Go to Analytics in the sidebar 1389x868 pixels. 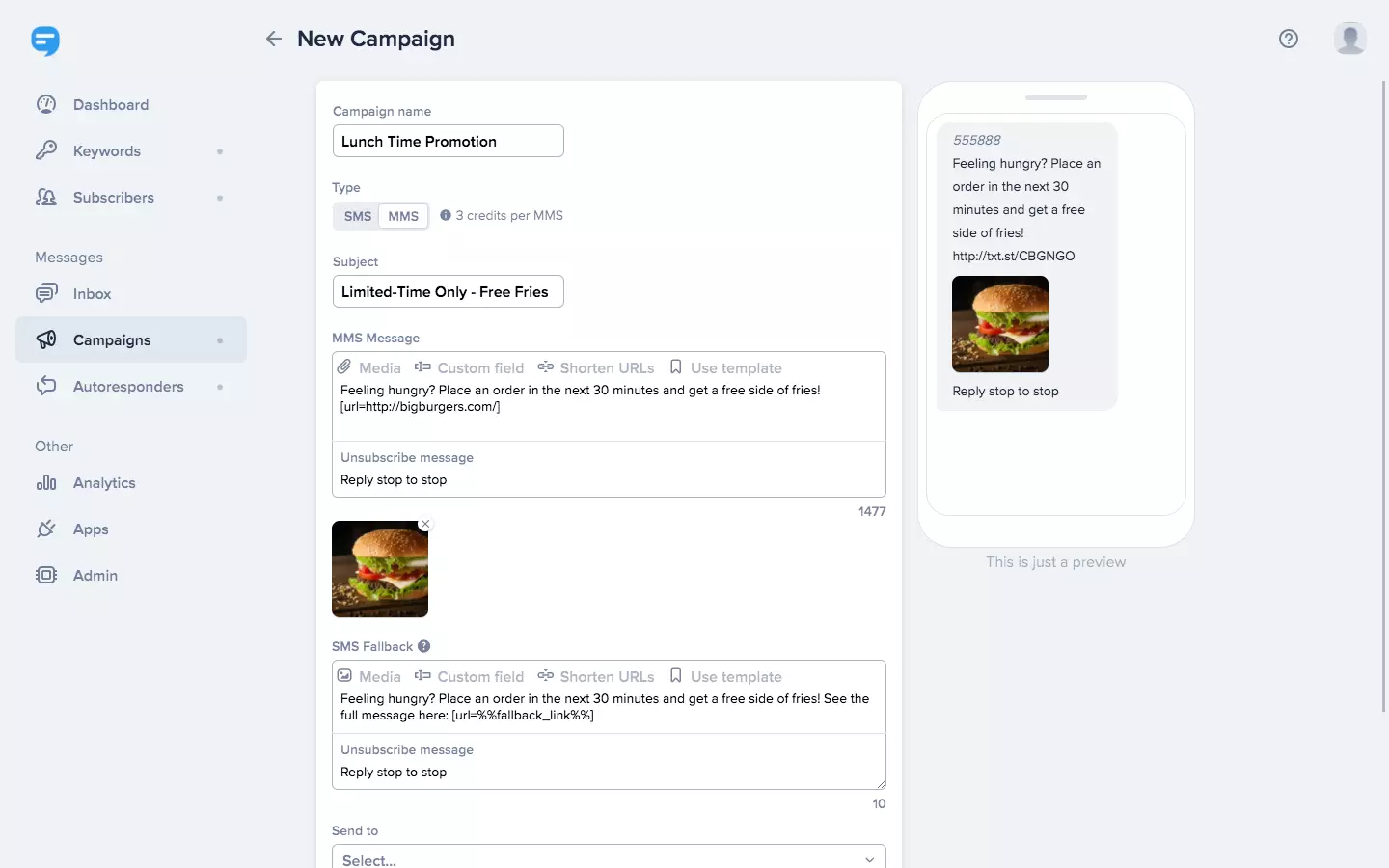coord(105,483)
